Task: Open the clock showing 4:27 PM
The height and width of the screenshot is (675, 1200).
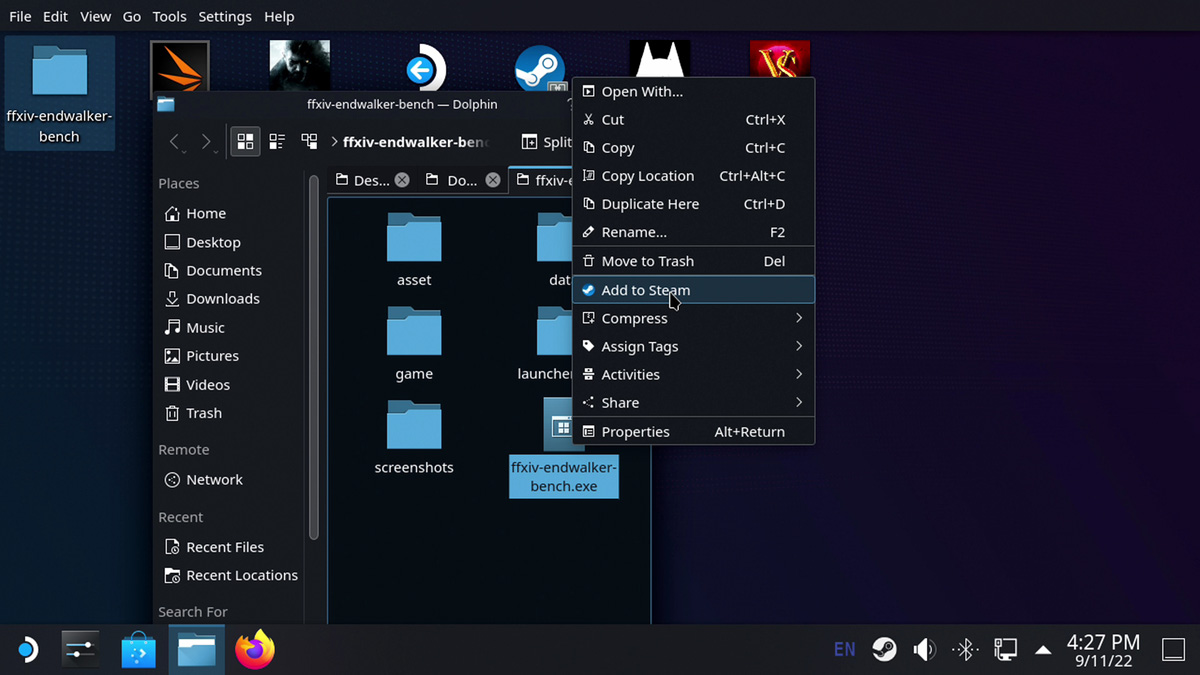Action: (x=1103, y=650)
